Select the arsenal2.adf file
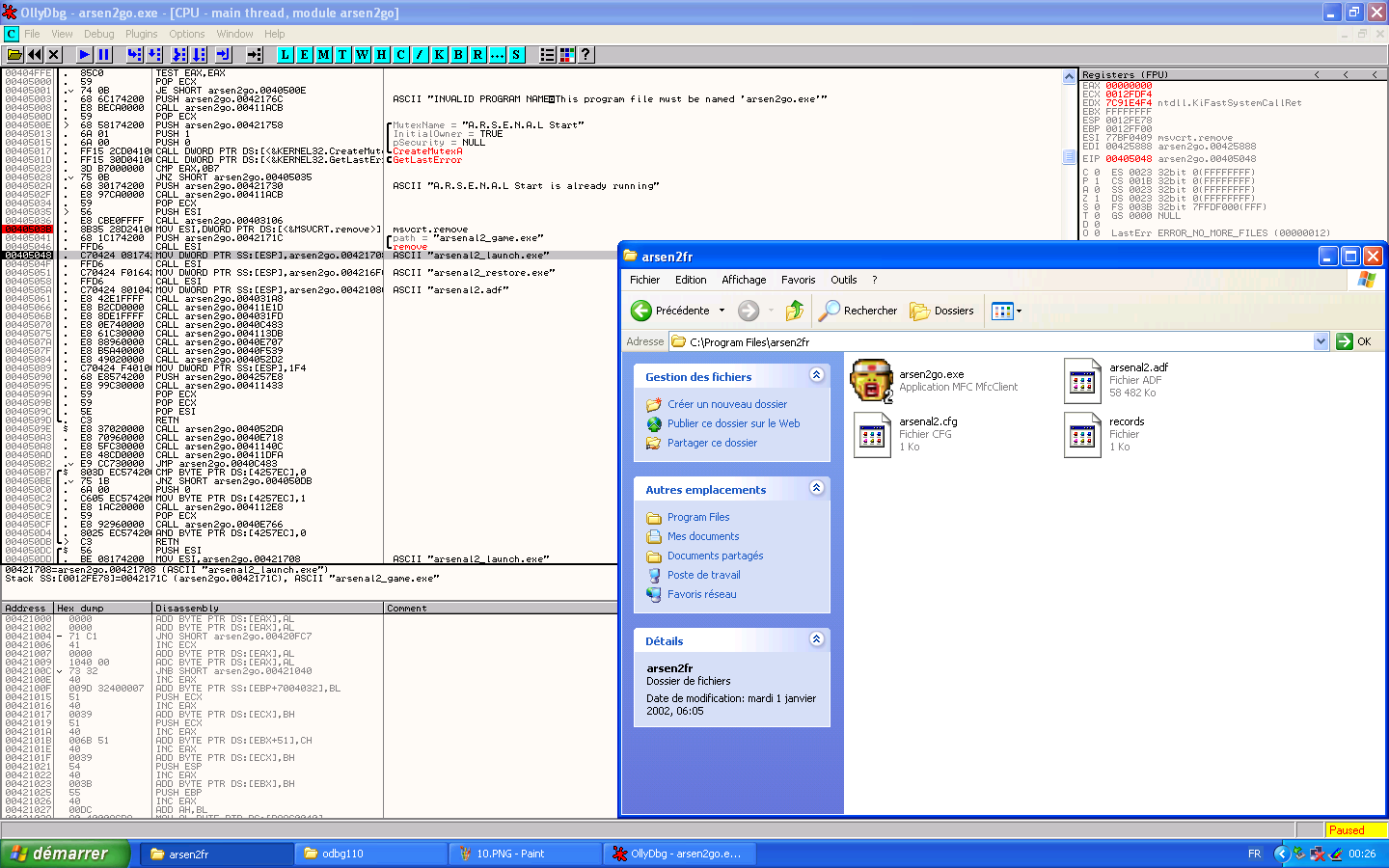 [1117, 380]
